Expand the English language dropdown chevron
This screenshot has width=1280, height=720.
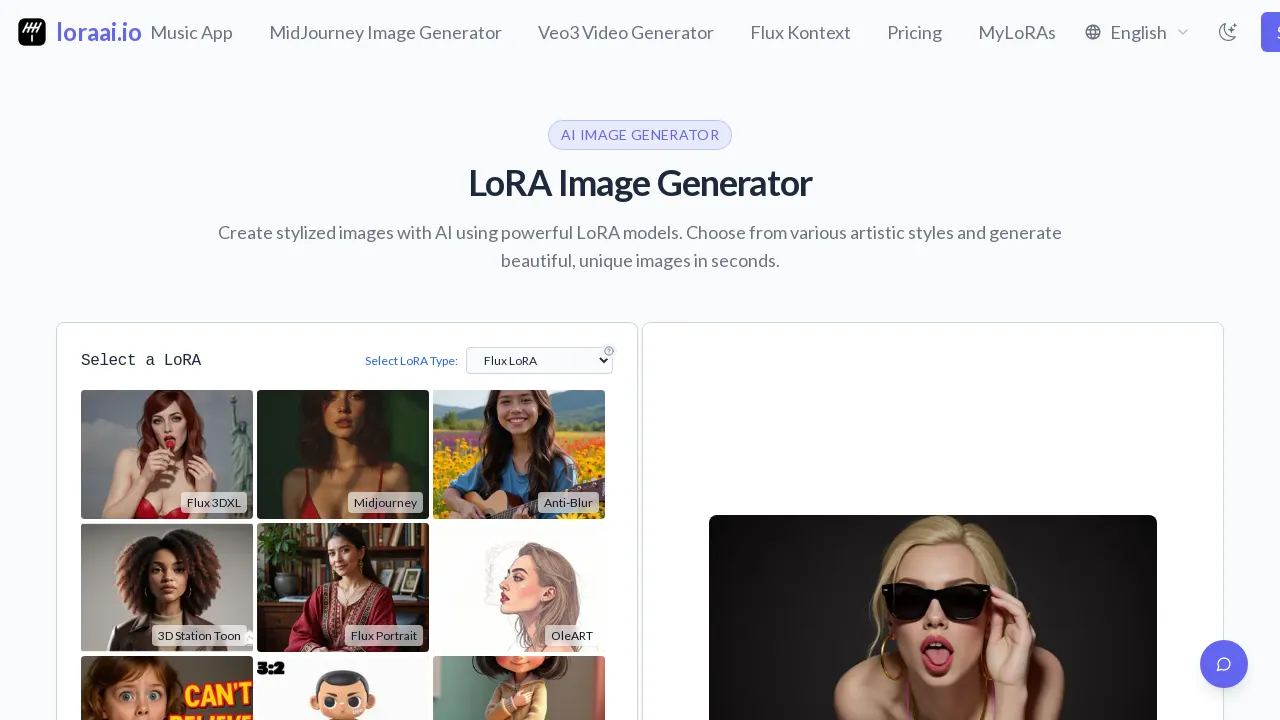point(1183,32)
